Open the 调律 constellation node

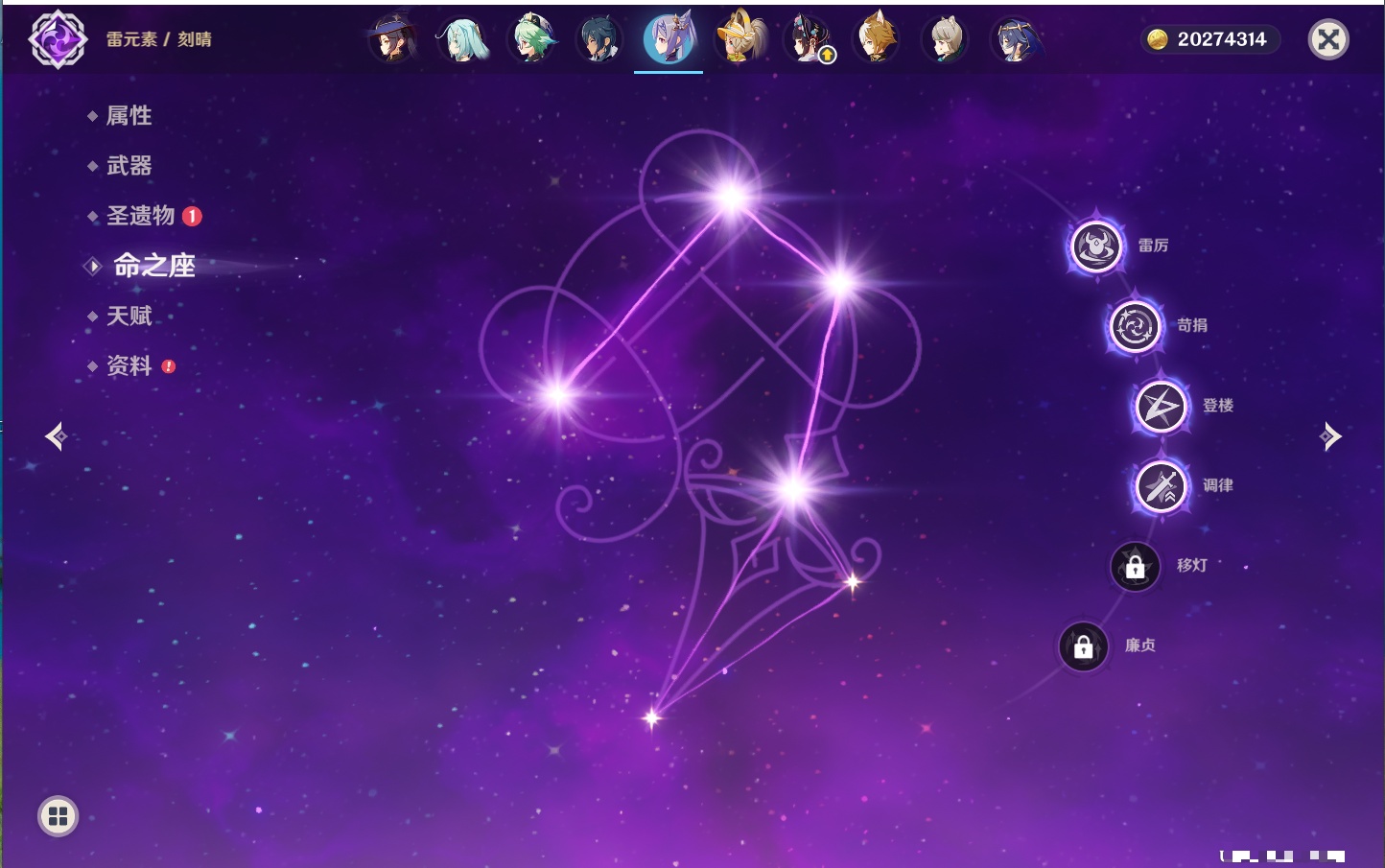pos(1161,486)
